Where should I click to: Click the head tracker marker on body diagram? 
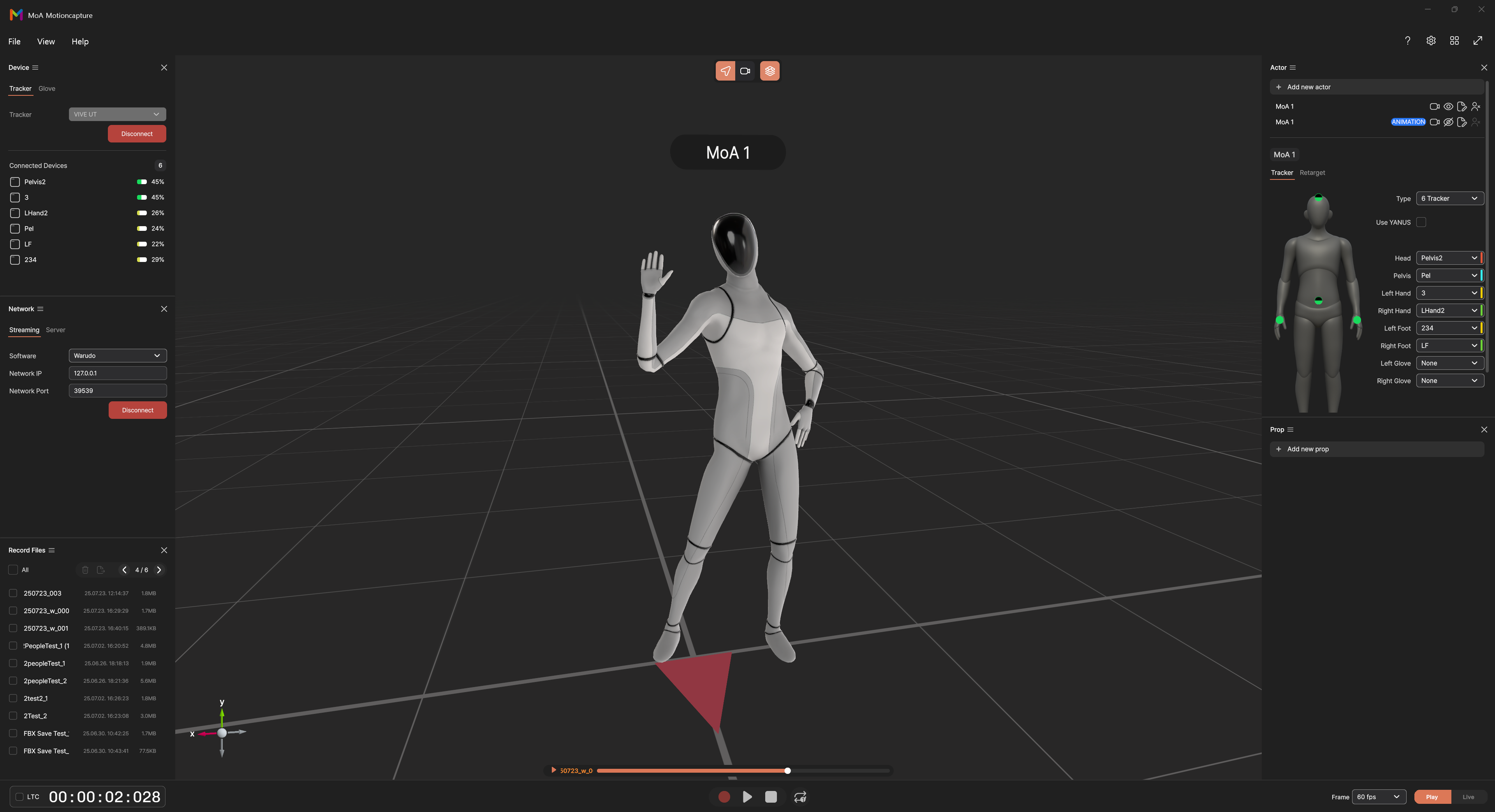[1319, 198]
